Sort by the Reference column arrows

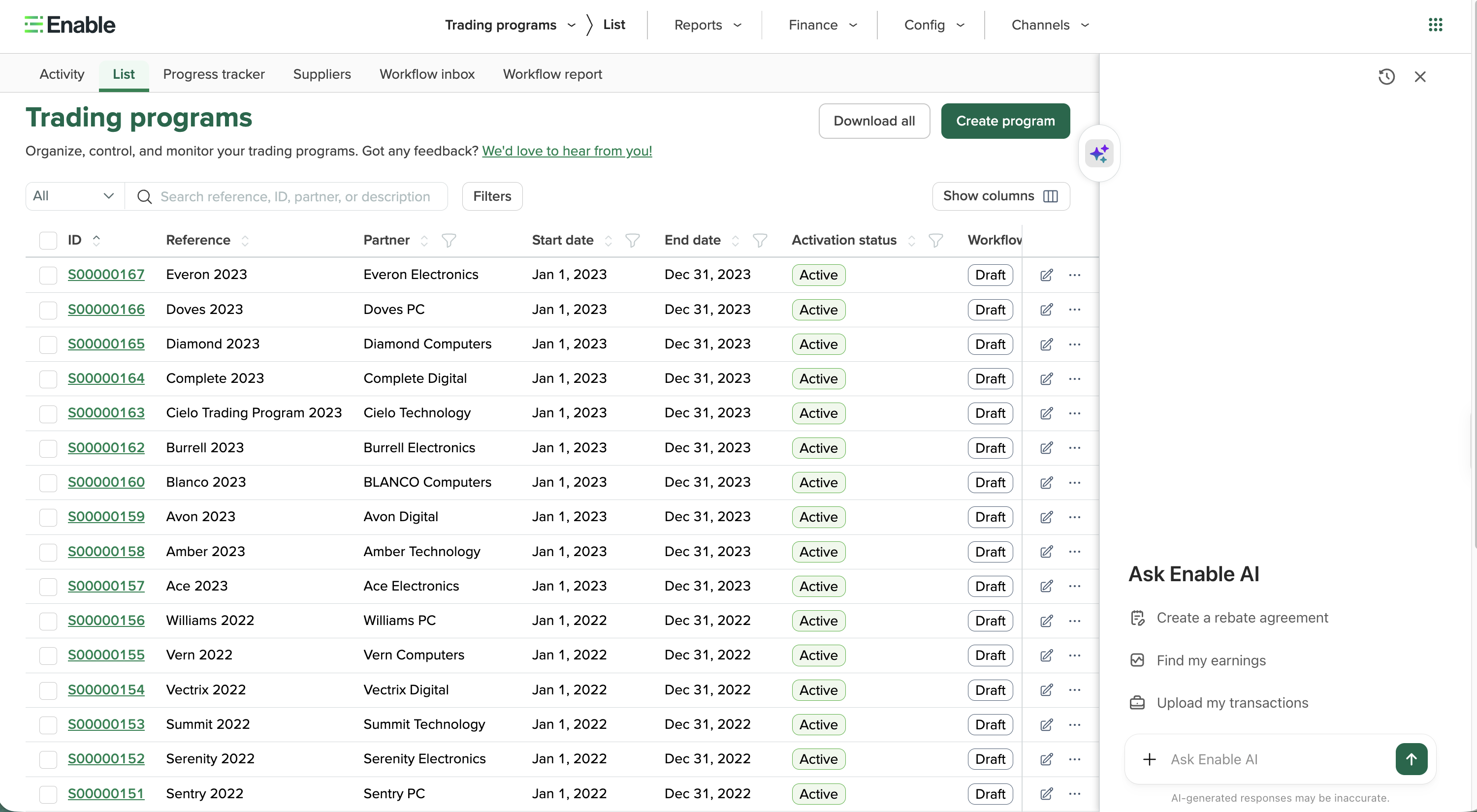click(245, 240)
